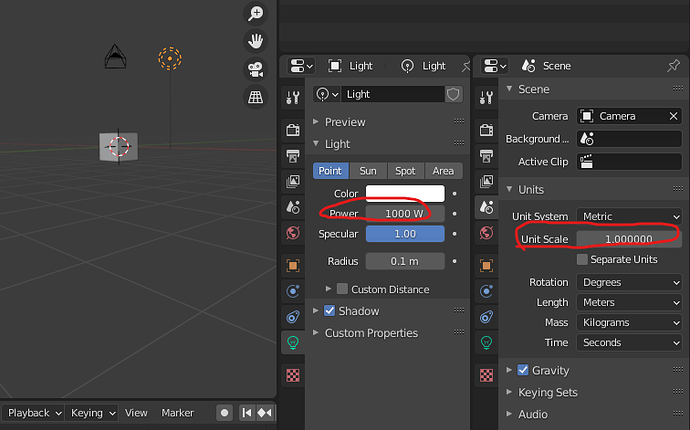The image size is (690, 430).
Task: Jump to previous keyframe button
Action: (x=265, y=413)
